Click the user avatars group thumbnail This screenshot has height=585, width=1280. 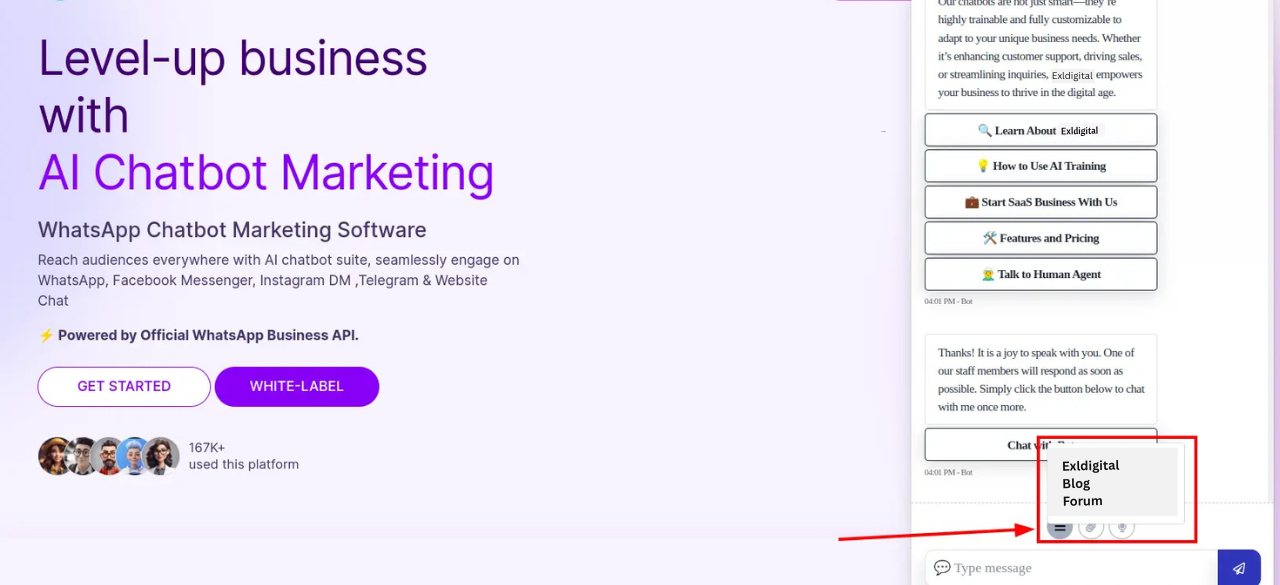(109, 456)
